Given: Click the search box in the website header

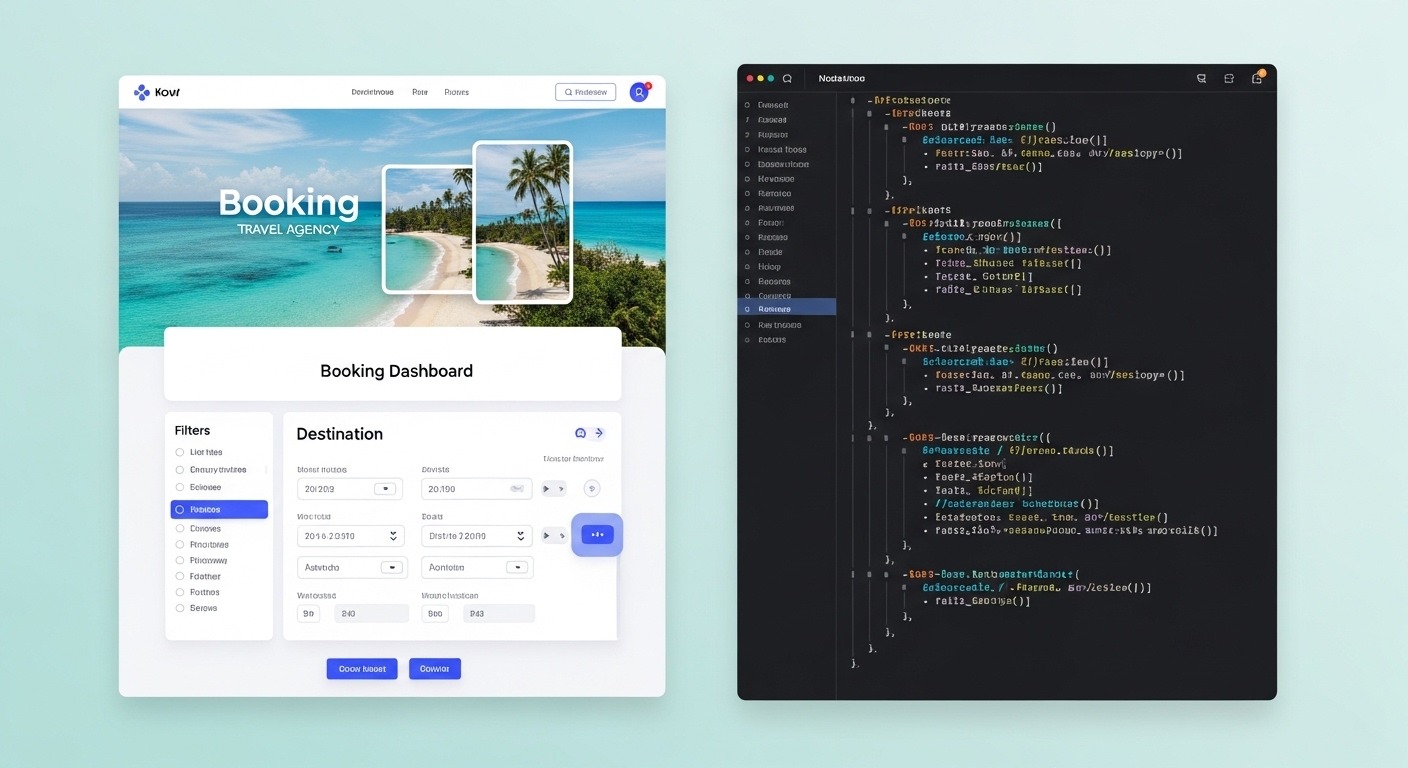Looking at the screenshot, I should (585, 92).
